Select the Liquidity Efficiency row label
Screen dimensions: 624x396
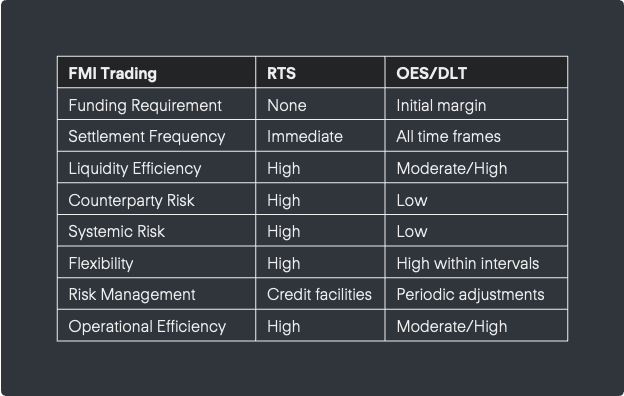tap(156, 168)
